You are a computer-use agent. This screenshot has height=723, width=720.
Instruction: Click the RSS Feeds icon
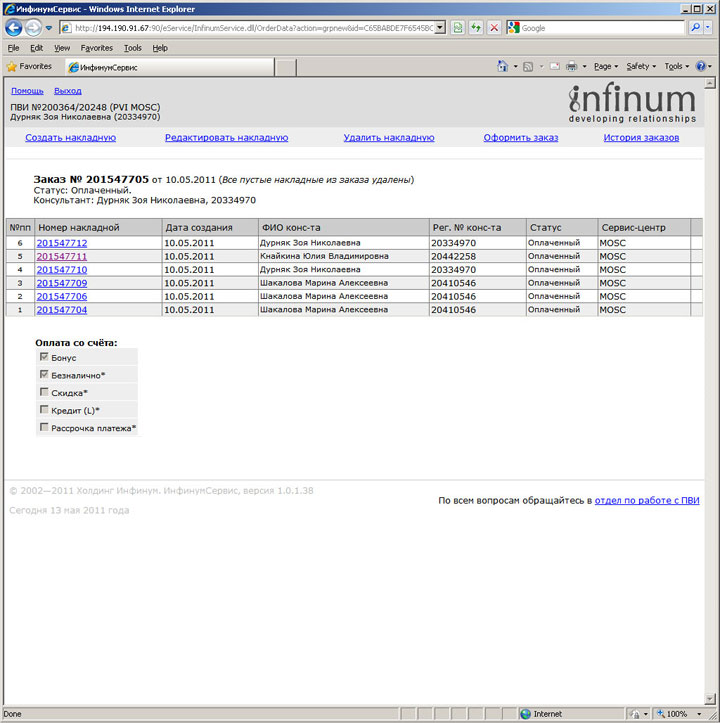[x=528, y=66]
